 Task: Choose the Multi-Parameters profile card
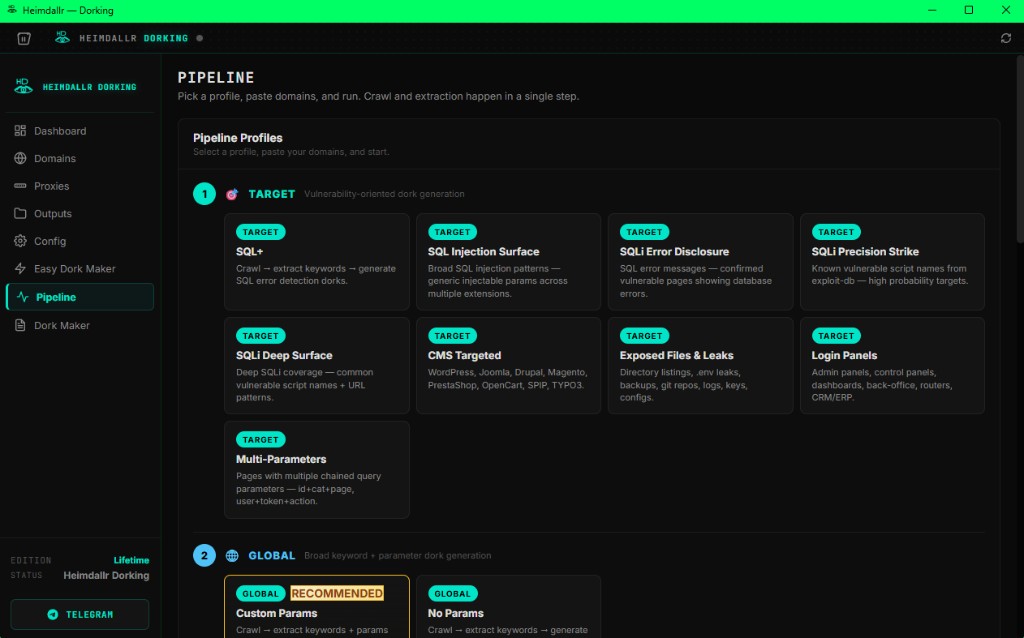click(317, 470)
